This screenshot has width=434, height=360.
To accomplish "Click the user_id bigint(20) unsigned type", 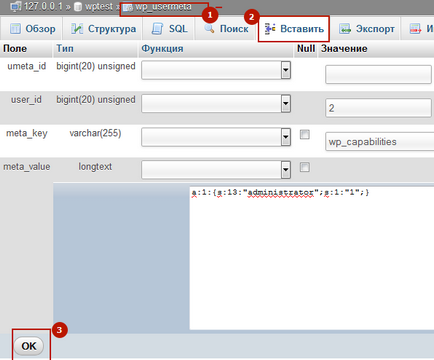I will 96,100.
